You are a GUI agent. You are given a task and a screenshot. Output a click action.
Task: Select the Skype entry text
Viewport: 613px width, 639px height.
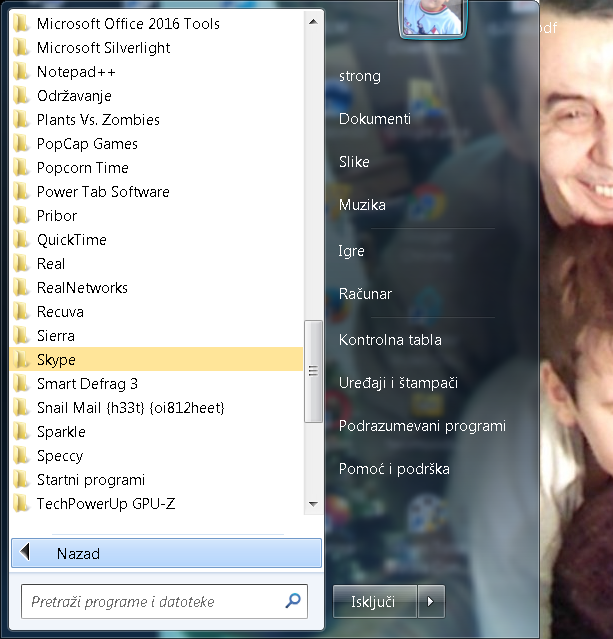pos(56,360)
